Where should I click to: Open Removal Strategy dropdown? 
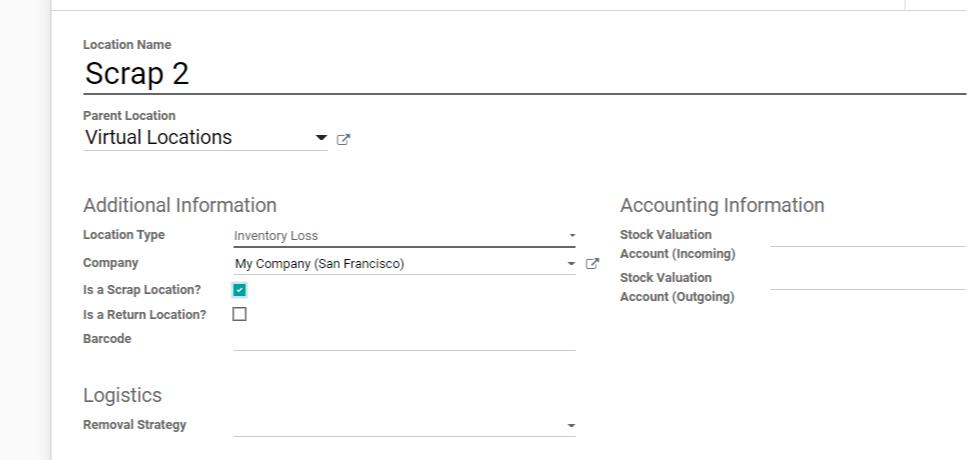tap(404, 425)
